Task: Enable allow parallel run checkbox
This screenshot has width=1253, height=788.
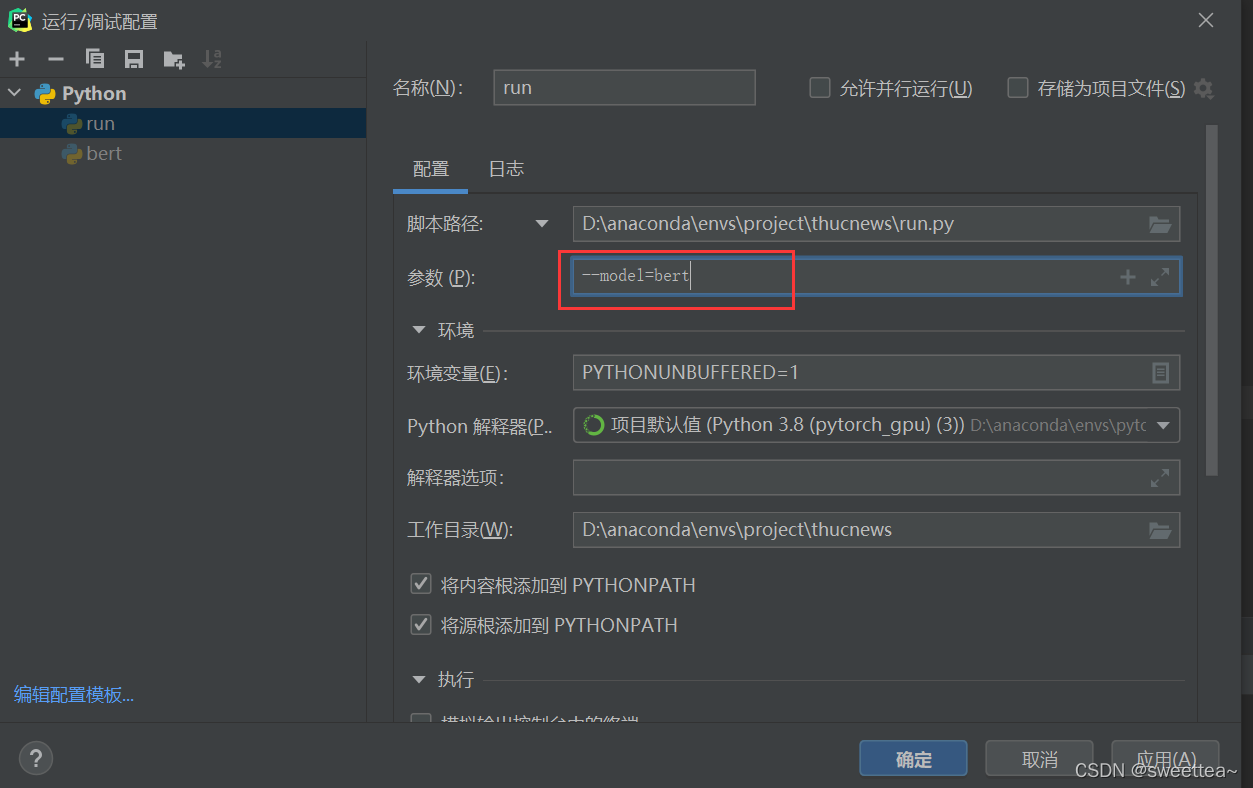Action: point(820,88)
